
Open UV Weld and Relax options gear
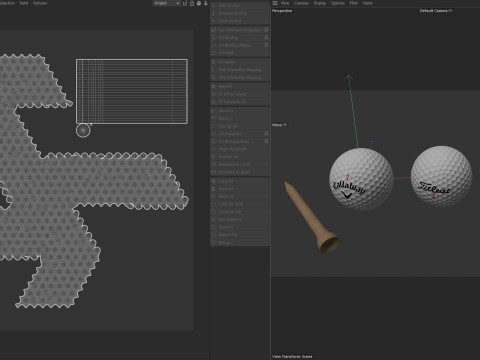click(x=266, y=45)
